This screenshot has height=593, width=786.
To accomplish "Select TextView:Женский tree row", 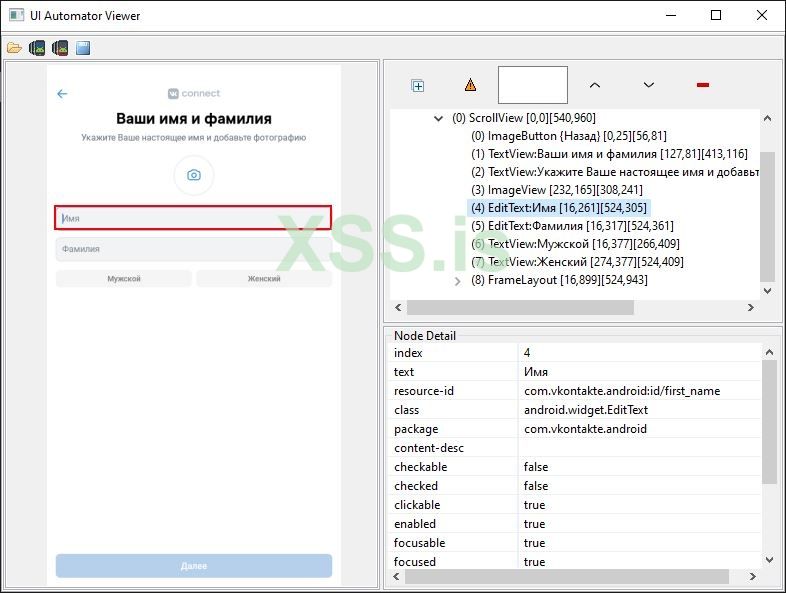I will pyautogui.click(x=577, y=262).
